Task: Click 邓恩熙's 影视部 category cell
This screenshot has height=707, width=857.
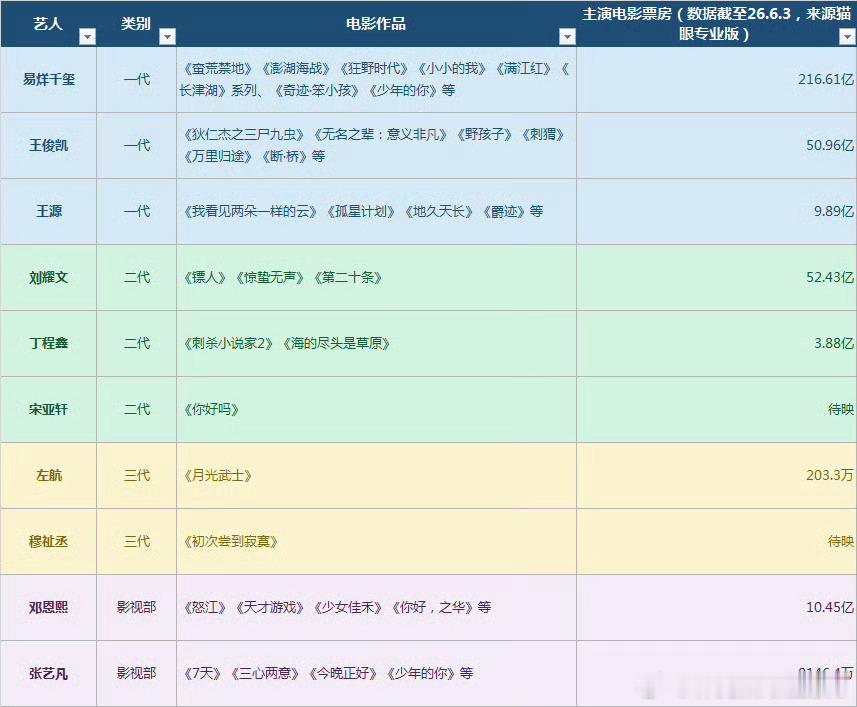Action: 137,608
